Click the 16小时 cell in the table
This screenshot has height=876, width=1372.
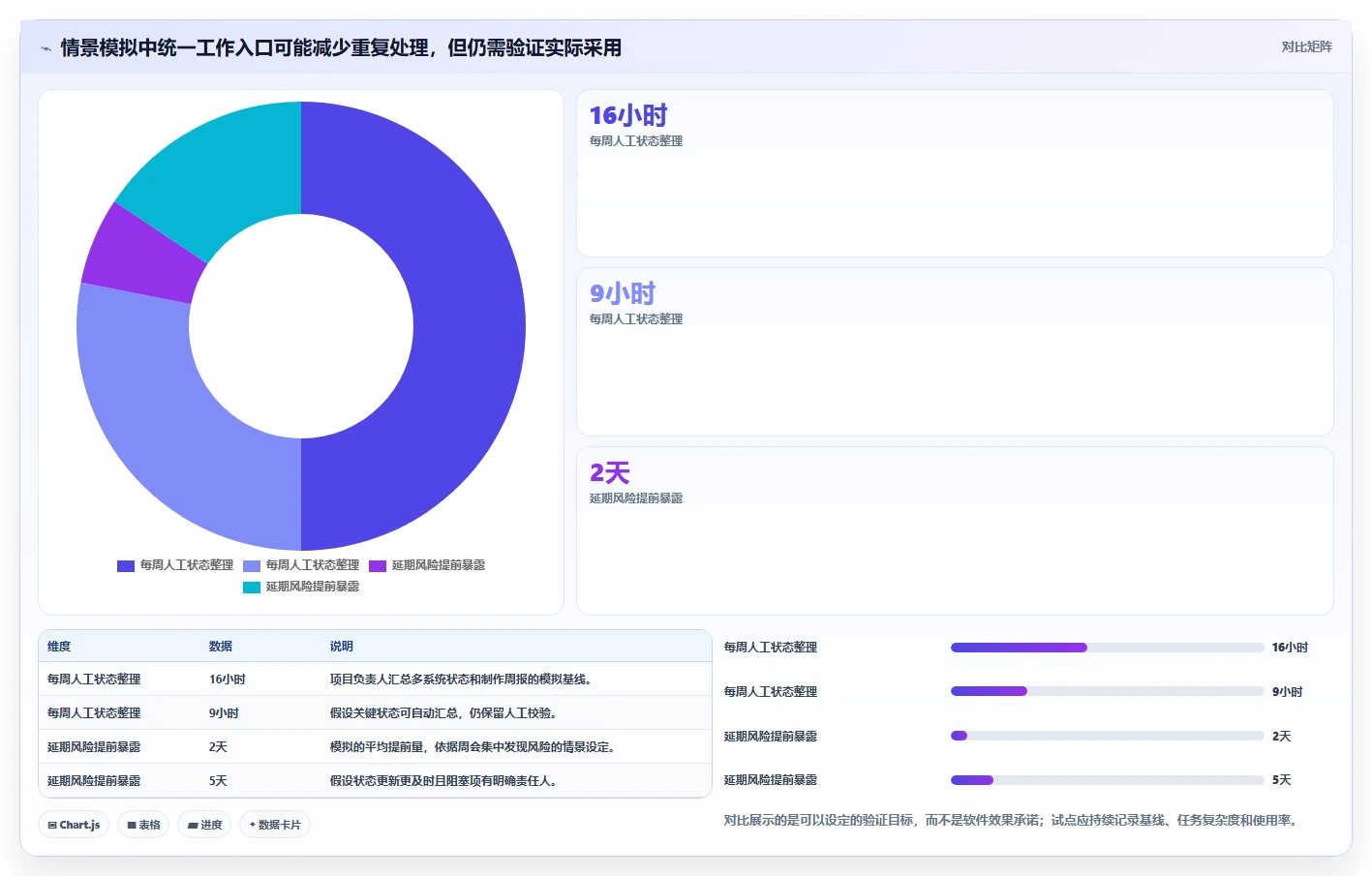(x=228, y=680)
